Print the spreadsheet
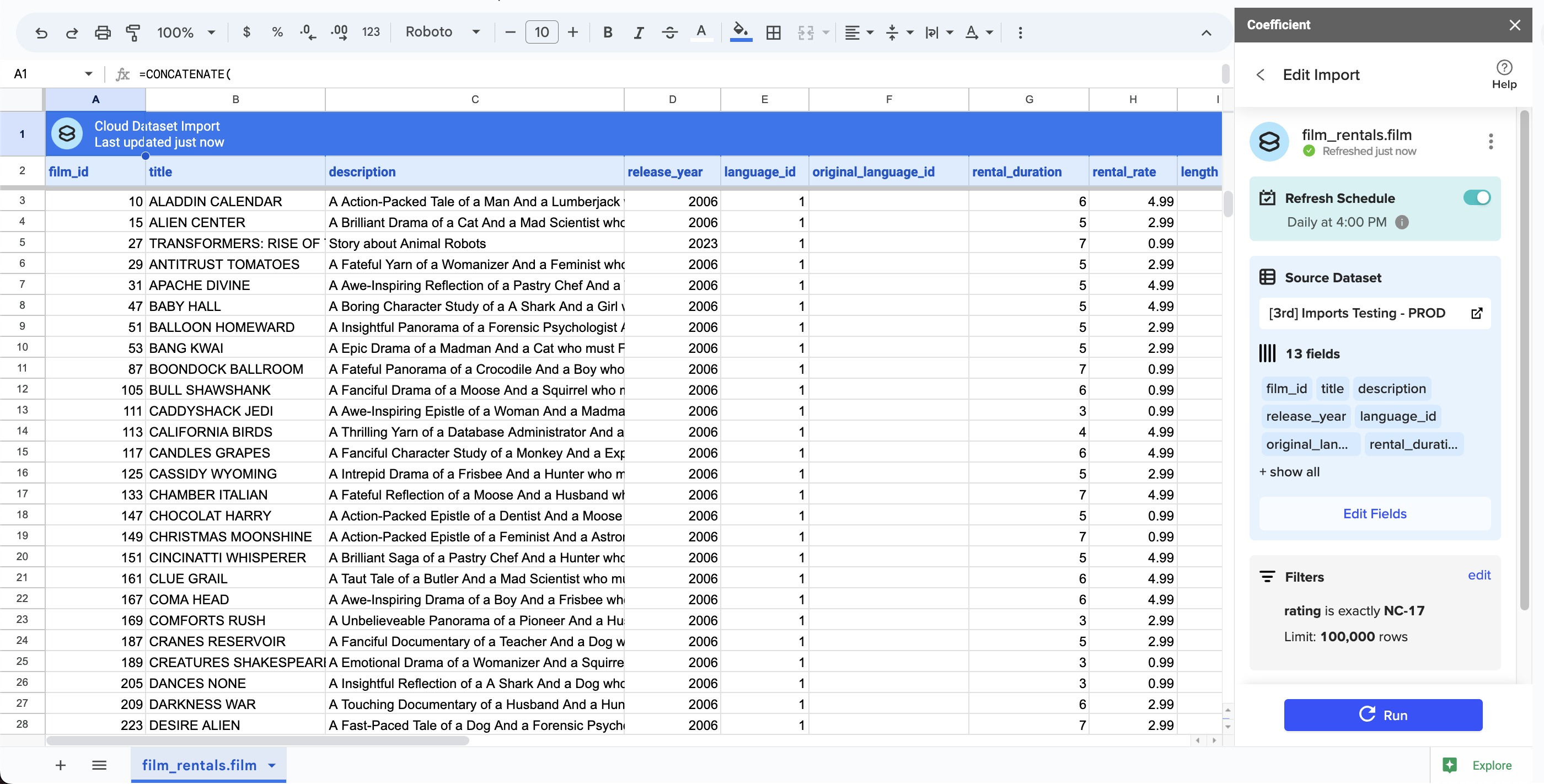 [x=103, y=33]
